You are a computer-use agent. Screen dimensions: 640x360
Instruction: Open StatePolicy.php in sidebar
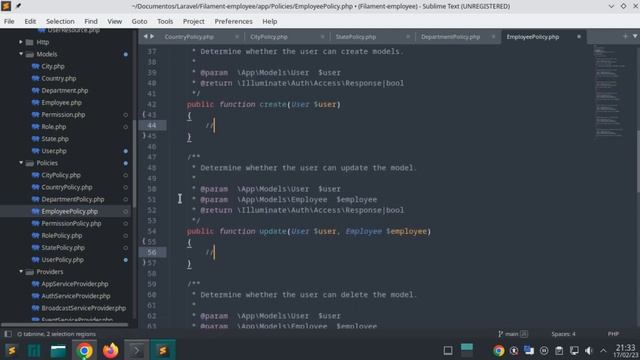(x=63, y=248)
